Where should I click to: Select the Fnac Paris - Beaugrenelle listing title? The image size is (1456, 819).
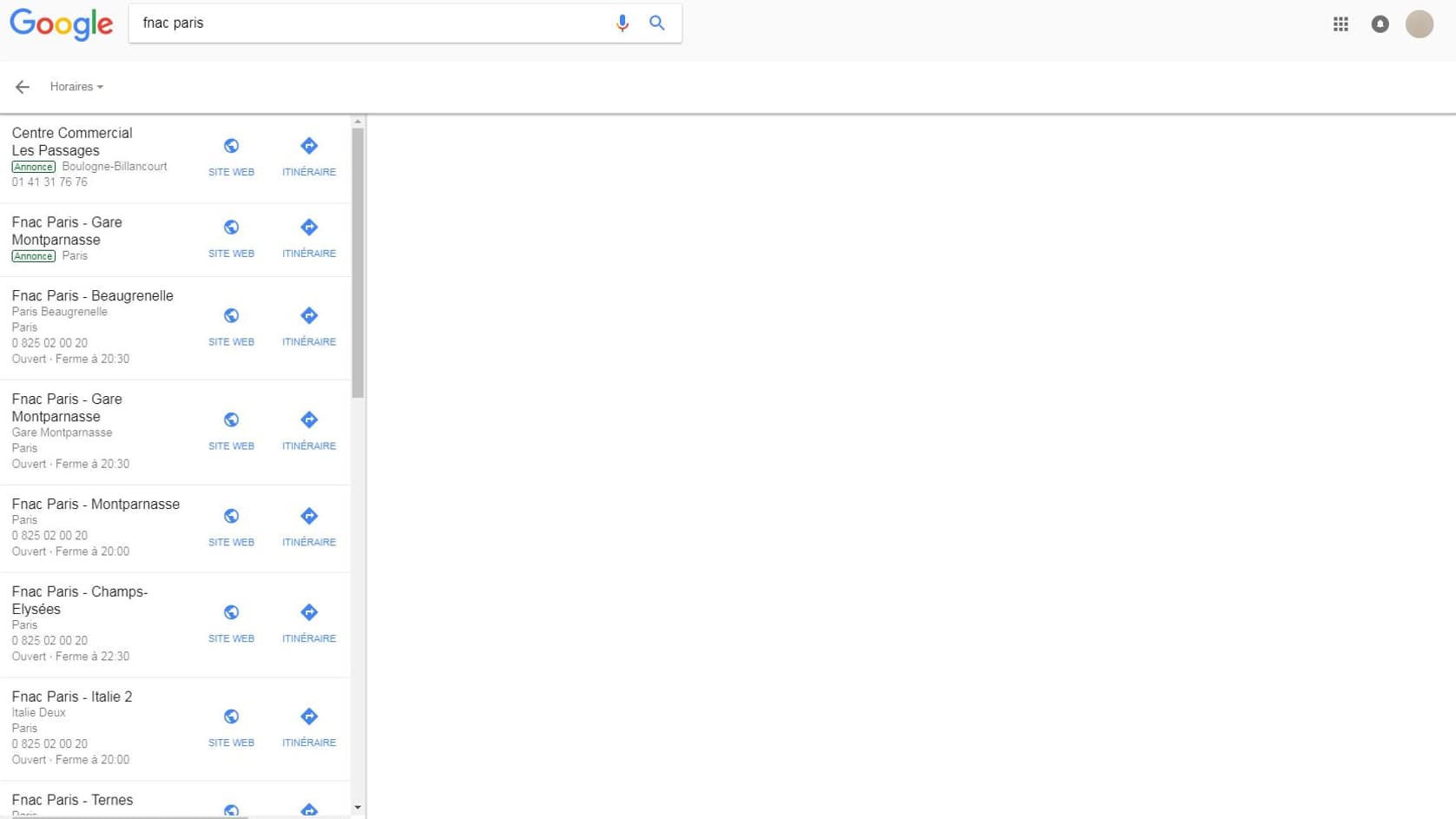[x=92, y=296]
